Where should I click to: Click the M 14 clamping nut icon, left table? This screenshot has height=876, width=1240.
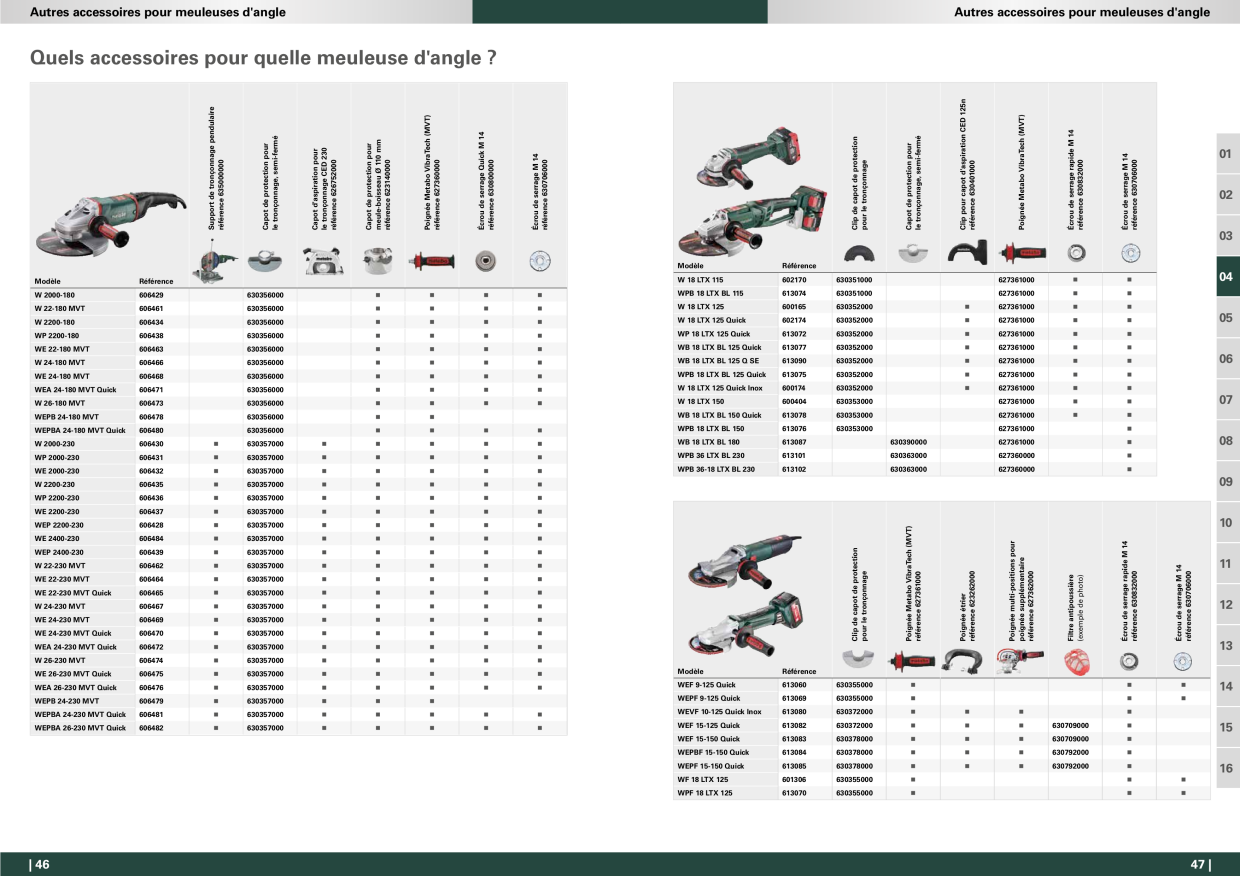click(x=539, y=261)
